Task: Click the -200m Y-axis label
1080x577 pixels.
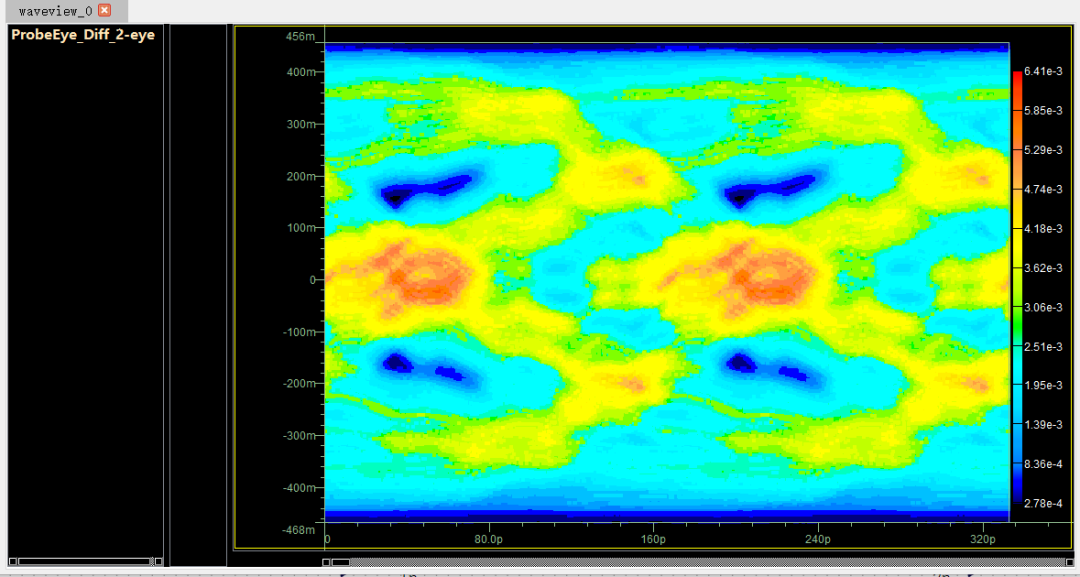Action: (x=298, y=384)
